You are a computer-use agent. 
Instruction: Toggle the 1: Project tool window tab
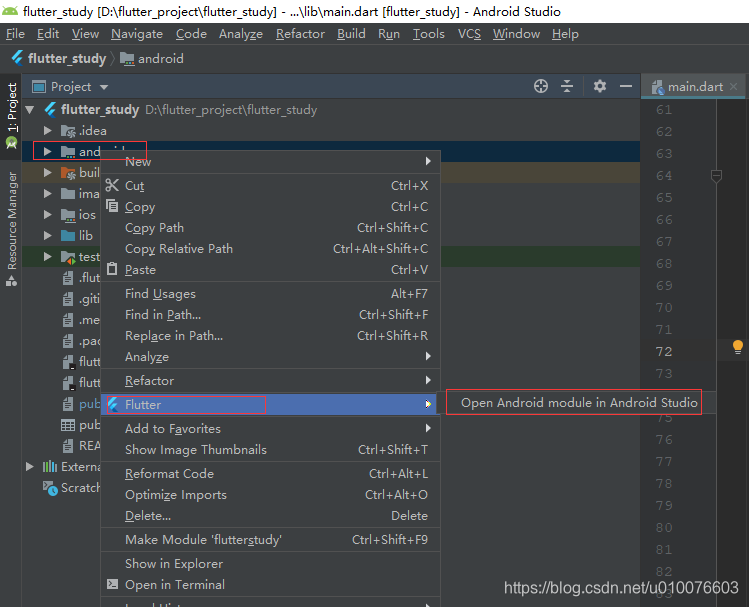pyautogui.click(x=11, y=115)
